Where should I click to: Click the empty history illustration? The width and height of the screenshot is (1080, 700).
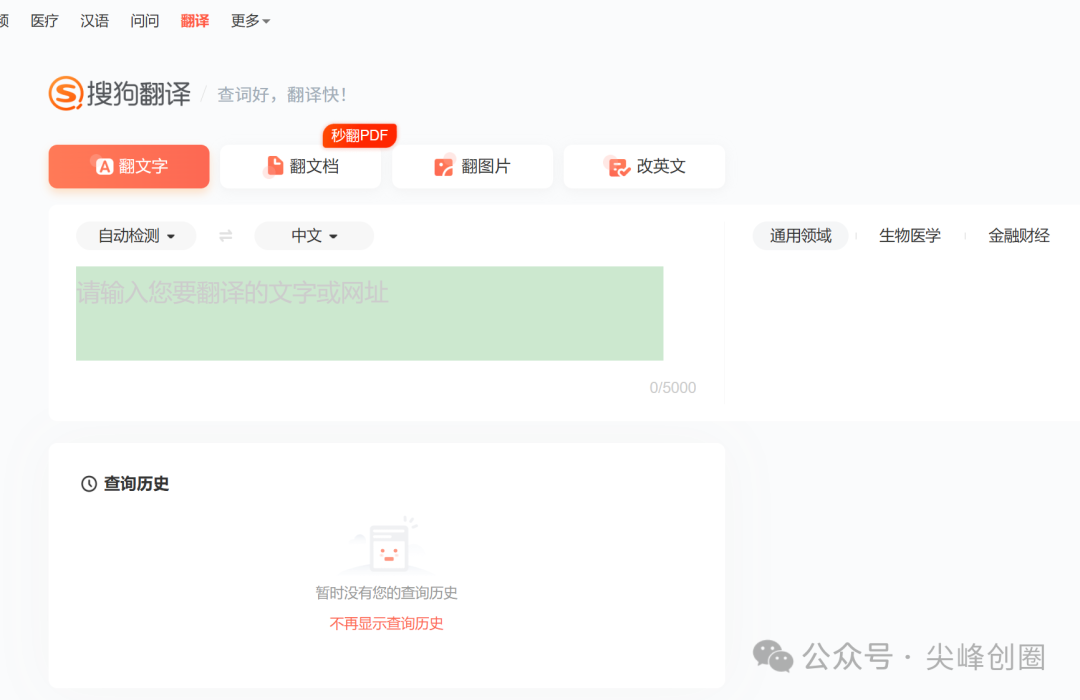point(386,546)
